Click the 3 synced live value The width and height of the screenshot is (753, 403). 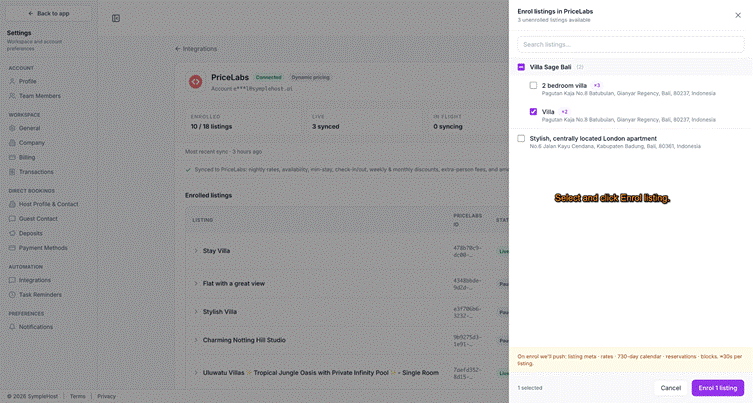pyautogui.click(x=326, y=127)
